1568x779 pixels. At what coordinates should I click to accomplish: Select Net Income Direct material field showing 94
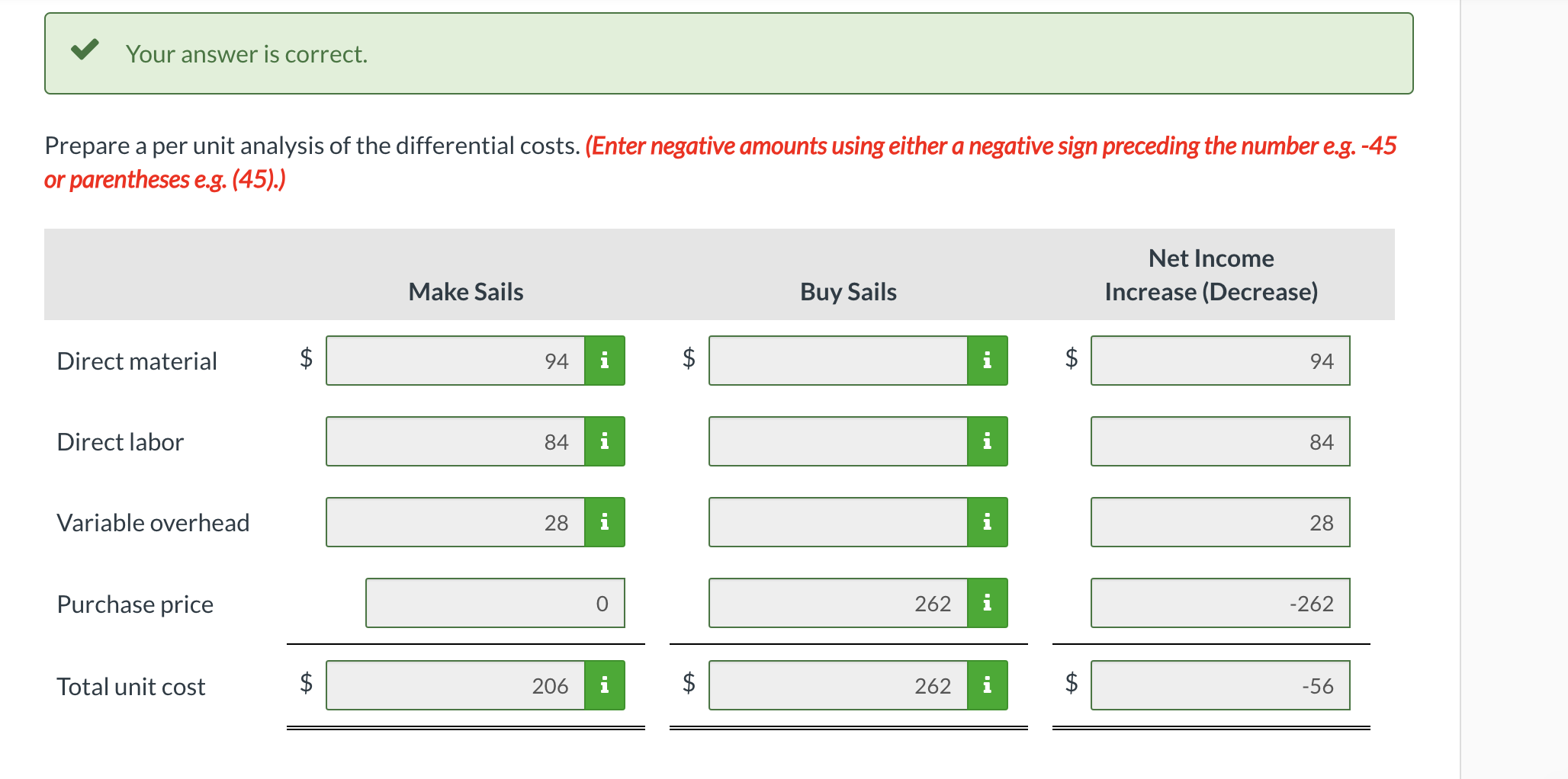tap(1219, 361)
